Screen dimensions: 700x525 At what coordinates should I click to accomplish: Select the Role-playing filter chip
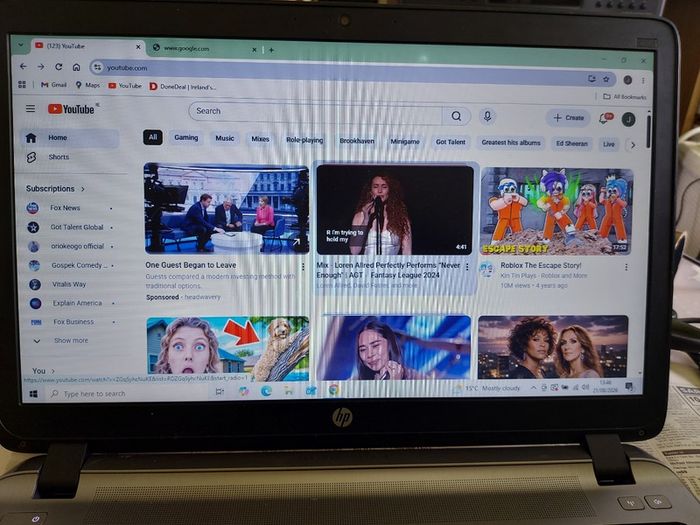click(304, 140)
